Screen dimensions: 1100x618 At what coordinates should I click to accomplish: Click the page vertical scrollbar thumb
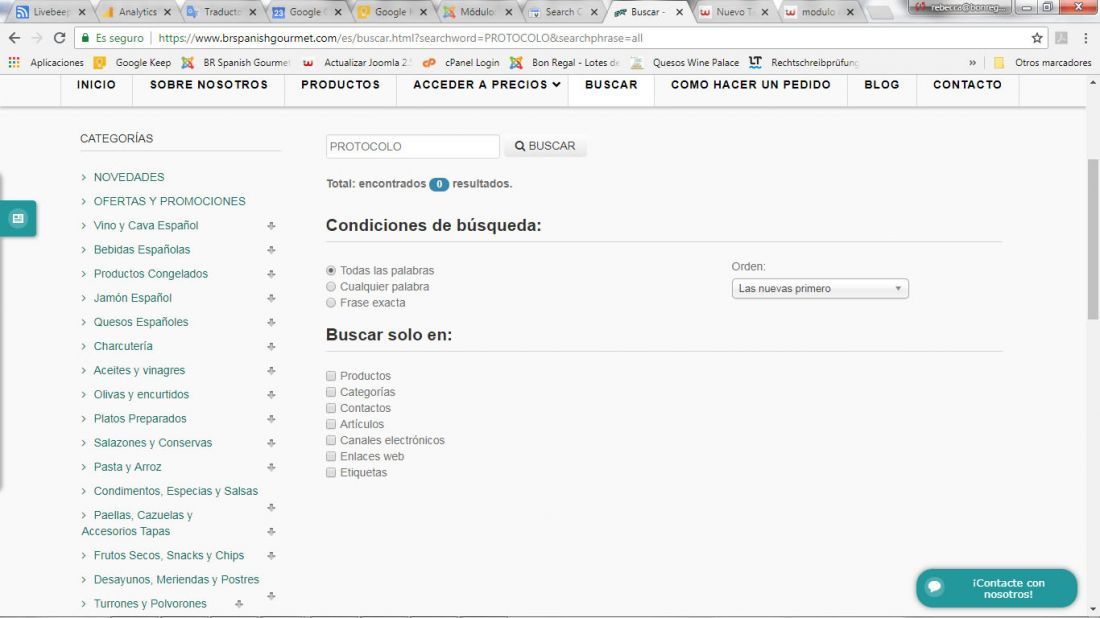(1093, 239)
